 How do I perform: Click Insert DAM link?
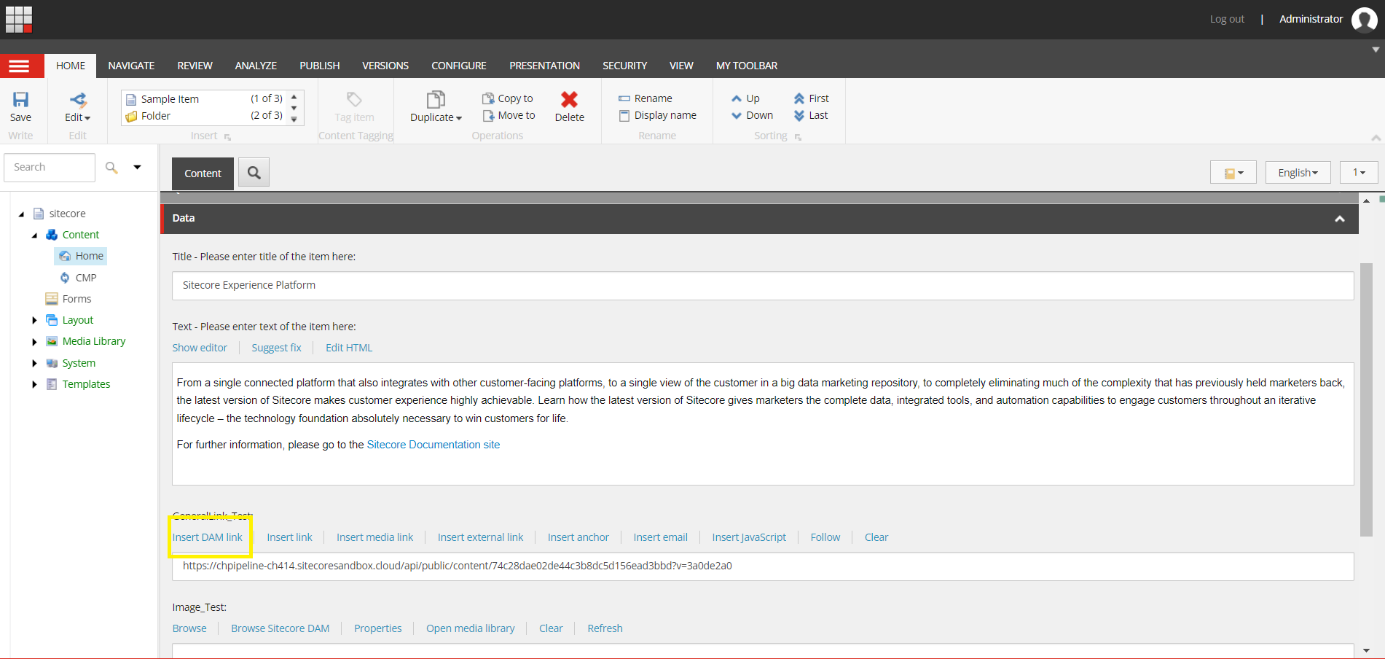click(x=207, y=537)
